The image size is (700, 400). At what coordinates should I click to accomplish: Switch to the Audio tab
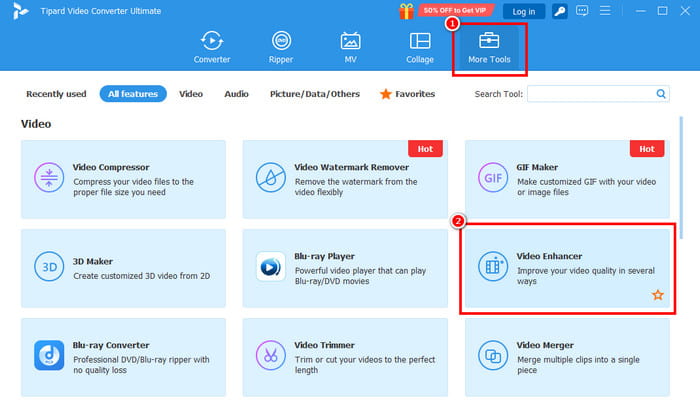pos(236,94)
